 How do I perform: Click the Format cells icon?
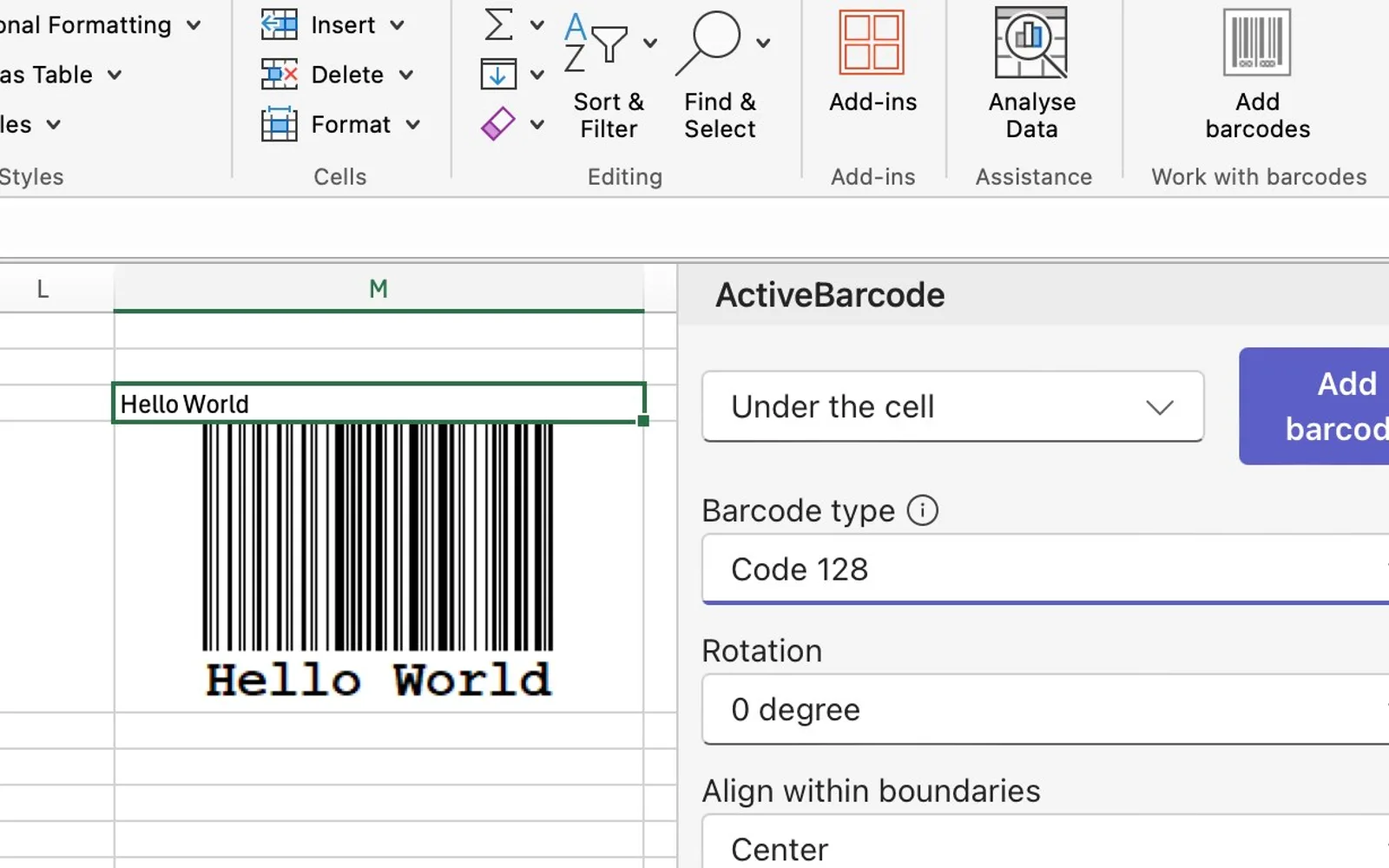click(279, 124)
